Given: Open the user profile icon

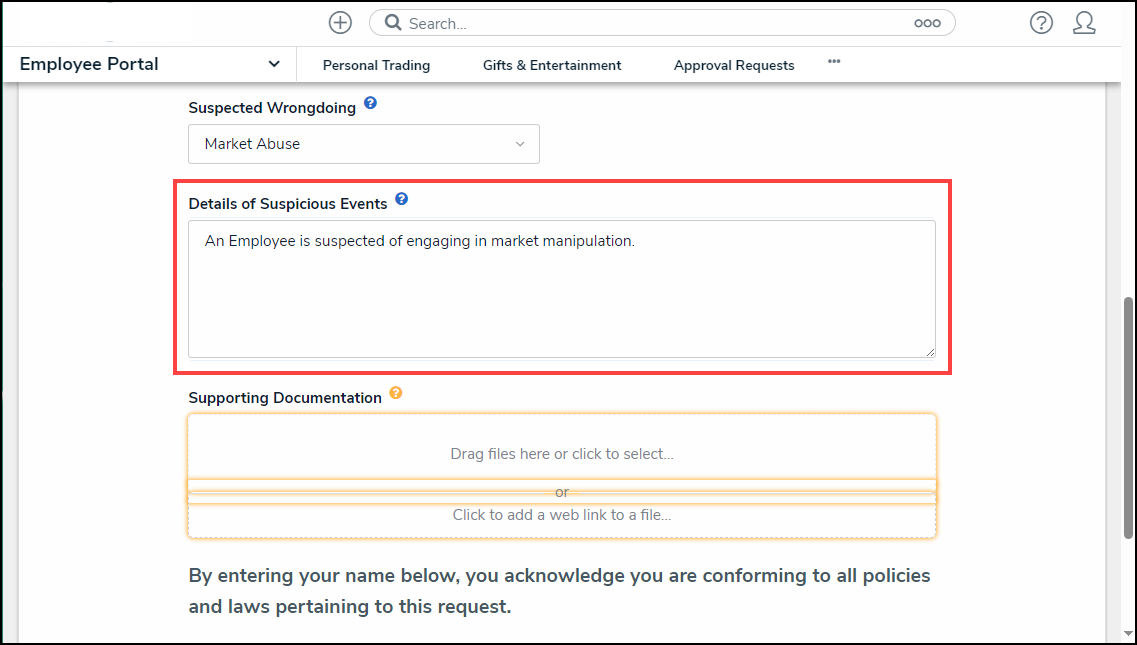Looking at the screenshot, I should coord(1084,23).
